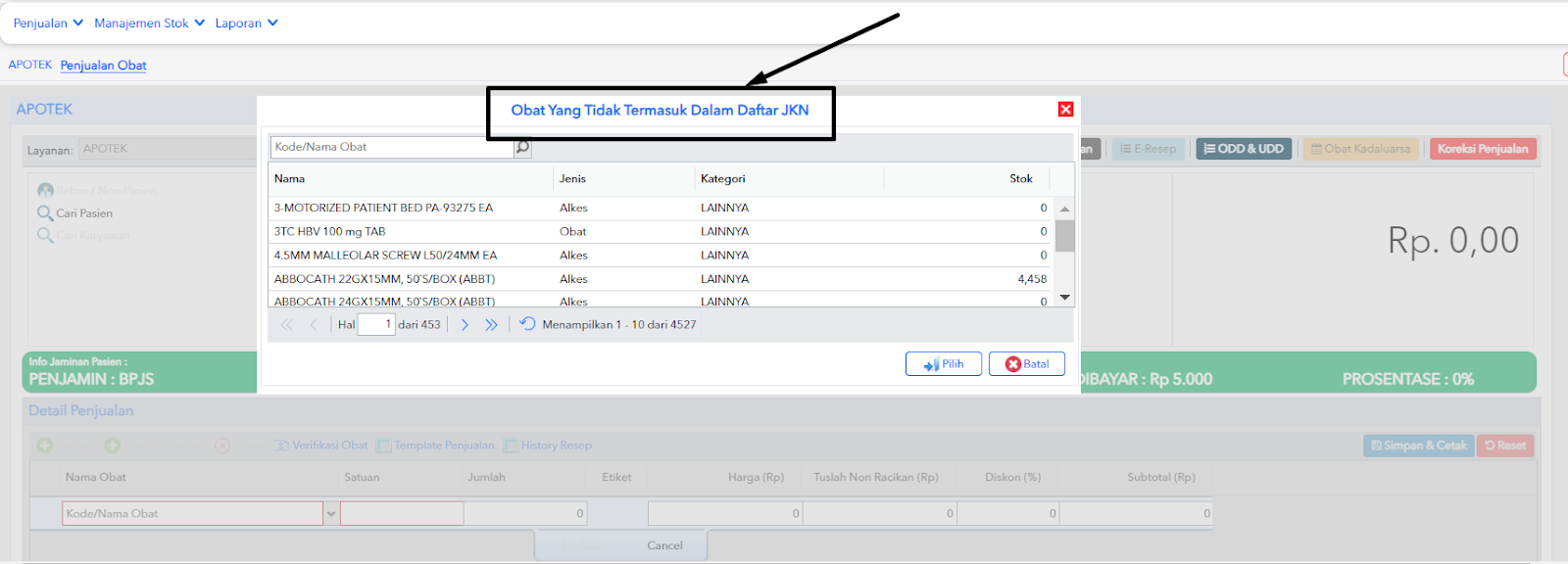The image size is (1568, 564).
Task: Click the Cari Pasien search icon
Action: point(45,212)
